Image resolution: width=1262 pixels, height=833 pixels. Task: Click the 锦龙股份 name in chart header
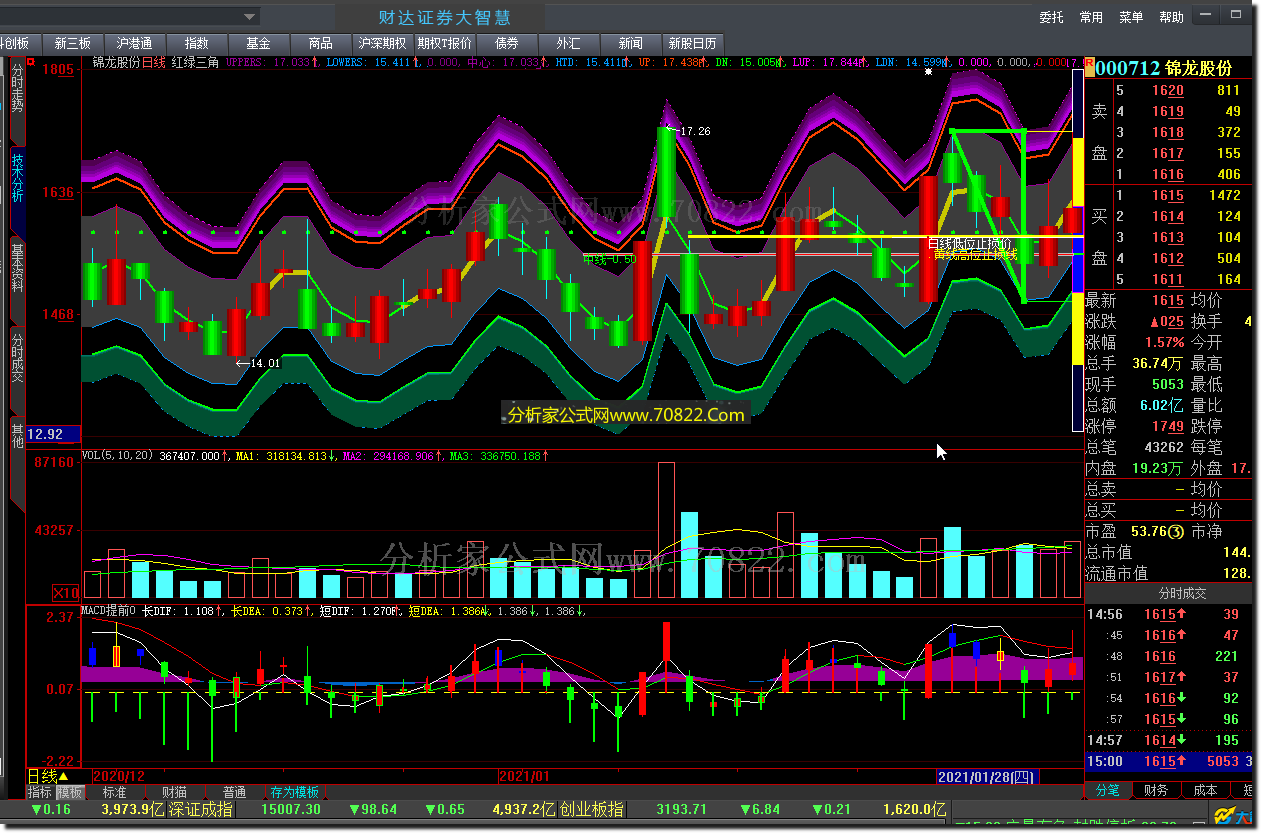coord(116,62)
